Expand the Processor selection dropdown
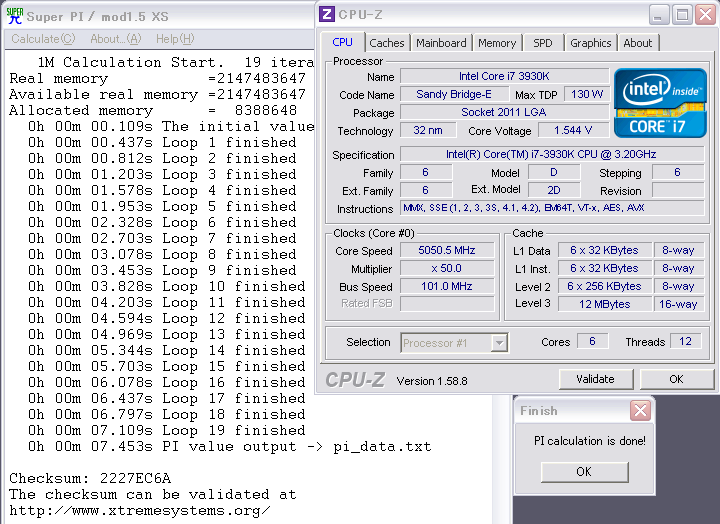The image size is (720, 524). [x=499, y=343]
